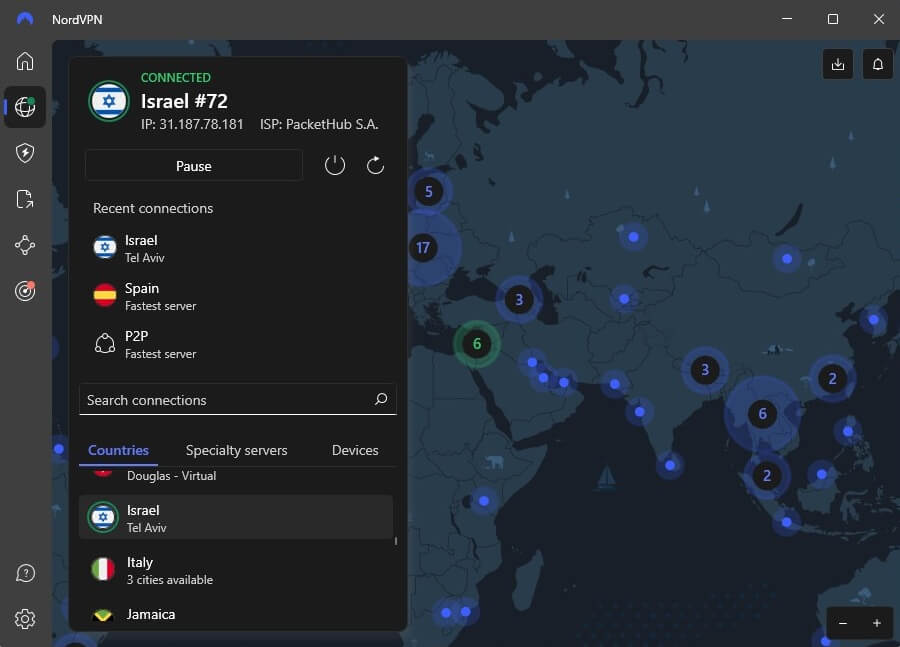Switch to the Countries tab
This screenshot has height=647, width=900.
point(118,450)
